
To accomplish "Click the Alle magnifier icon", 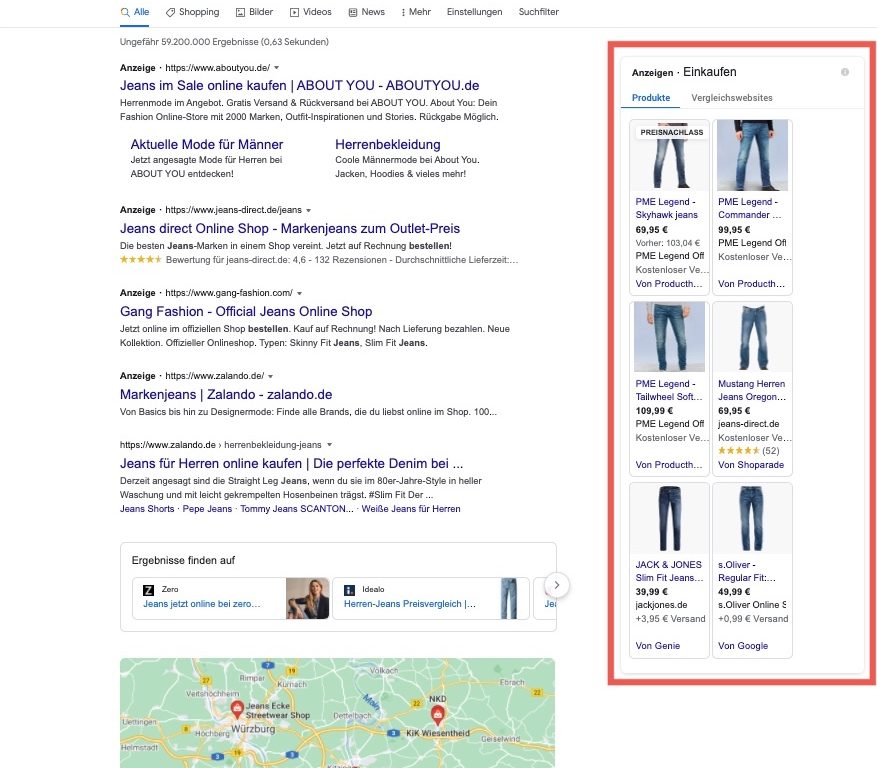I will [125, 12].
